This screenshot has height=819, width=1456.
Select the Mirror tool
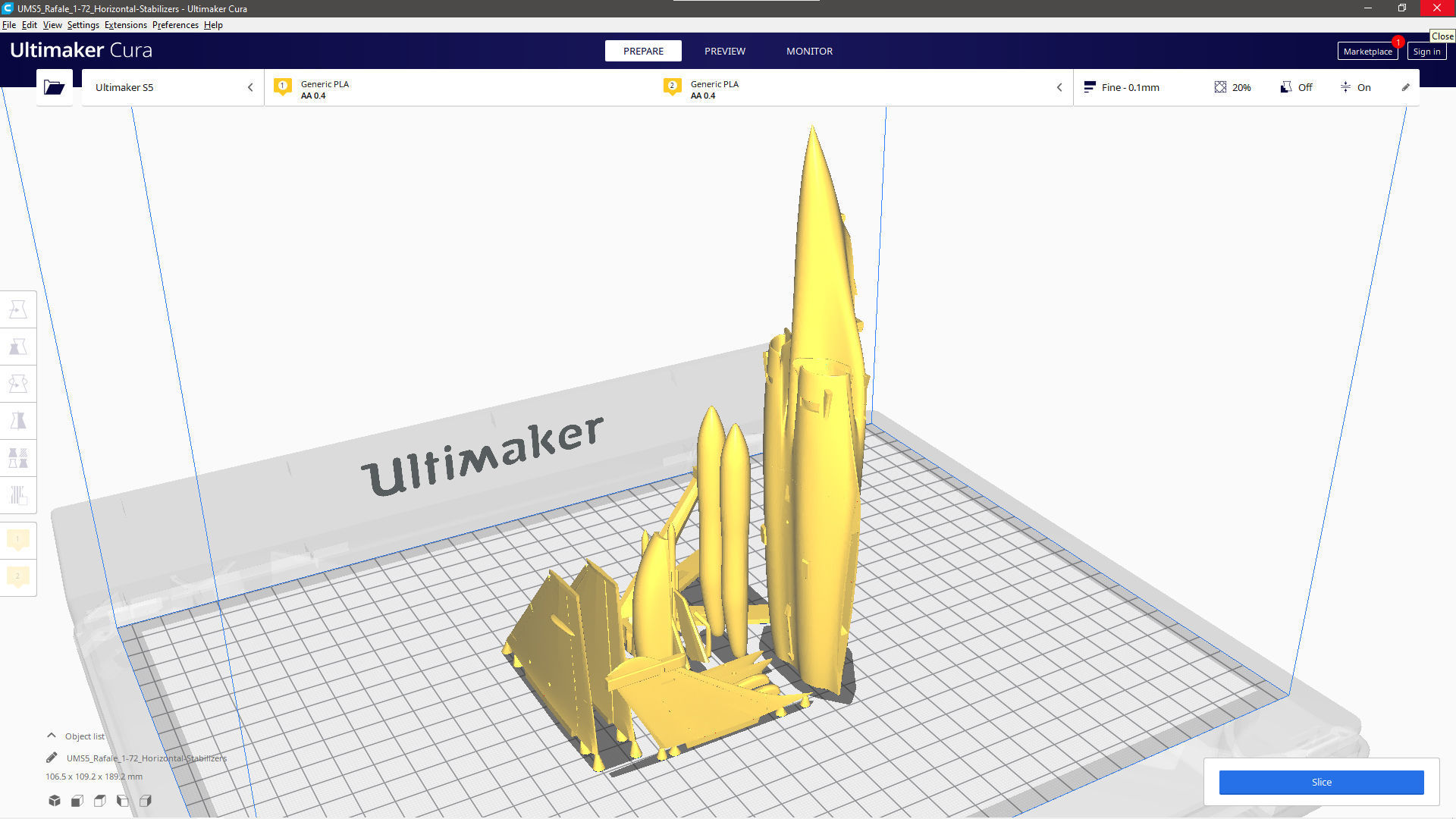tap(17, 421)
